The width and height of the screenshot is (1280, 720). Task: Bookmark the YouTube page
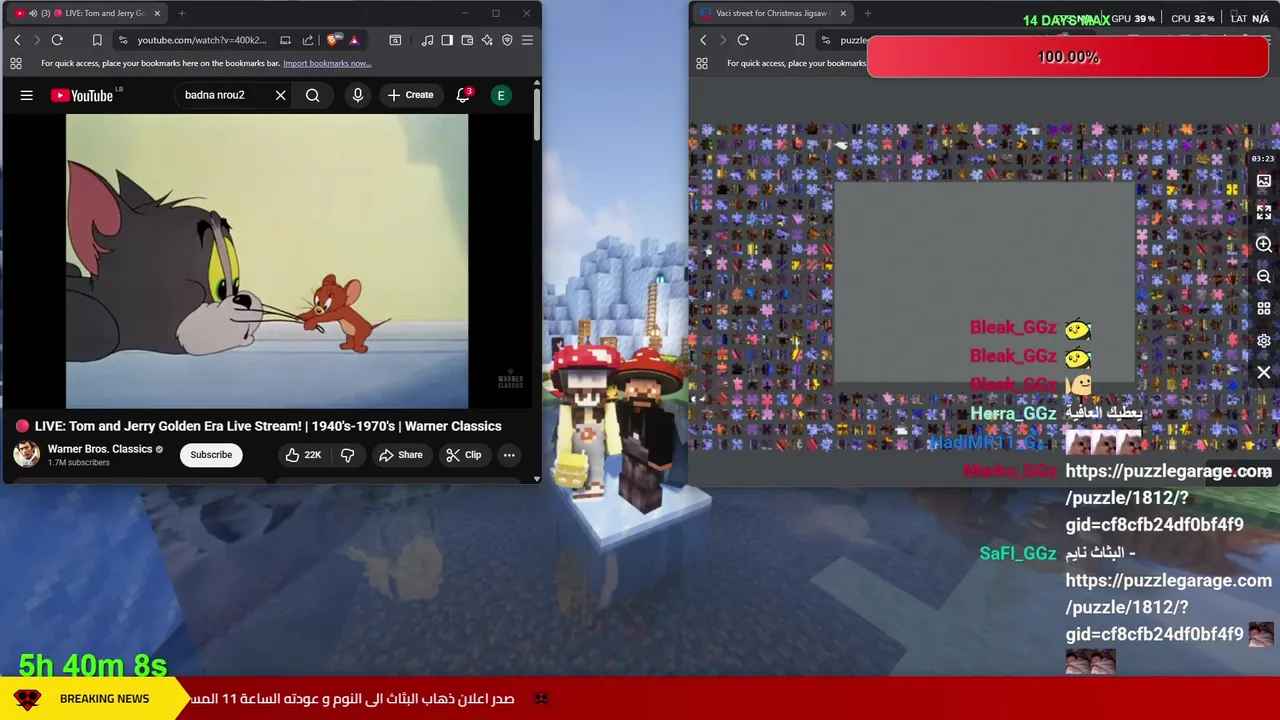coord(97,40)
